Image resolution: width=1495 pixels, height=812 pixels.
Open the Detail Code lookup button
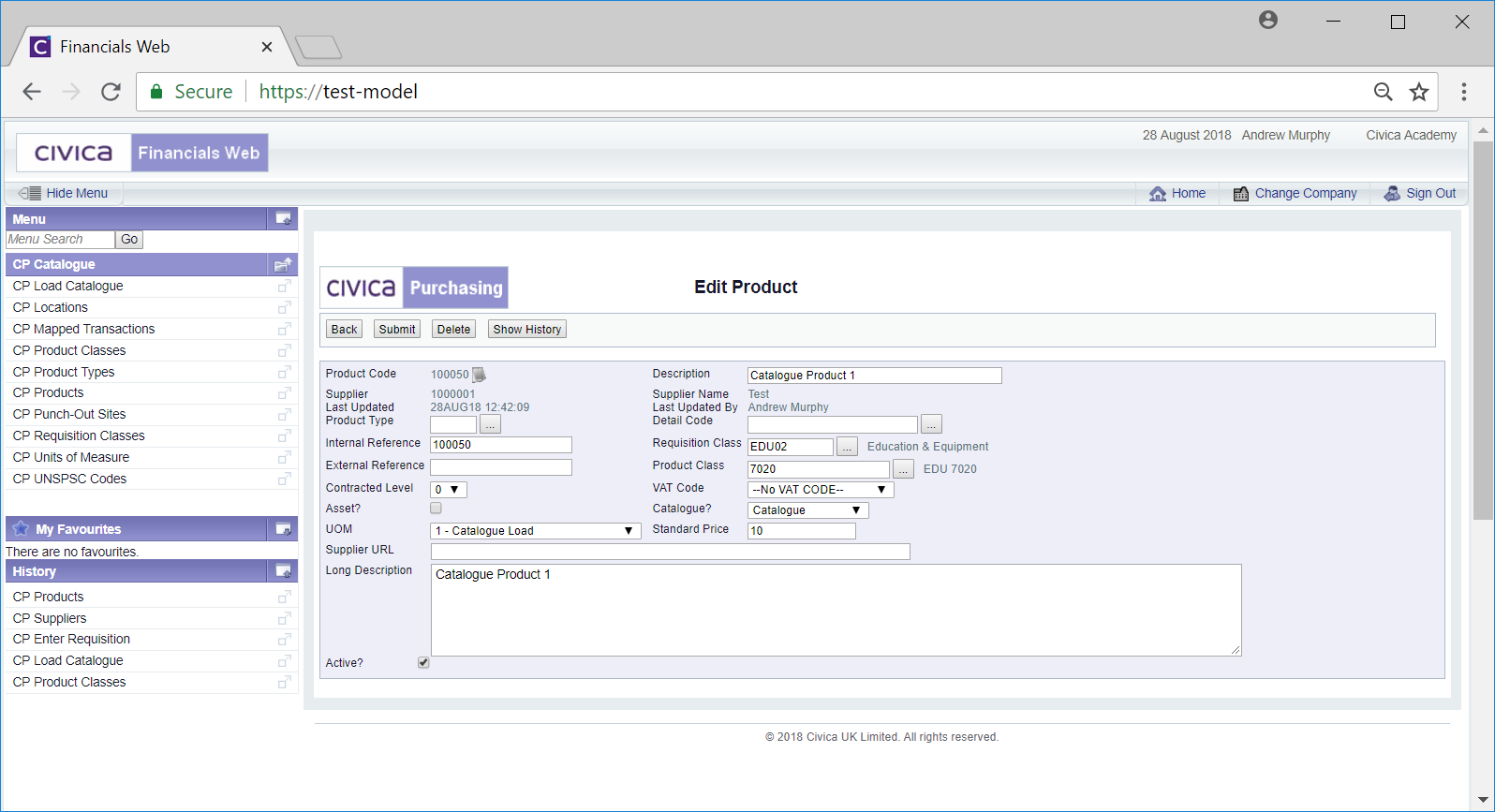click(x=931, y=424)
